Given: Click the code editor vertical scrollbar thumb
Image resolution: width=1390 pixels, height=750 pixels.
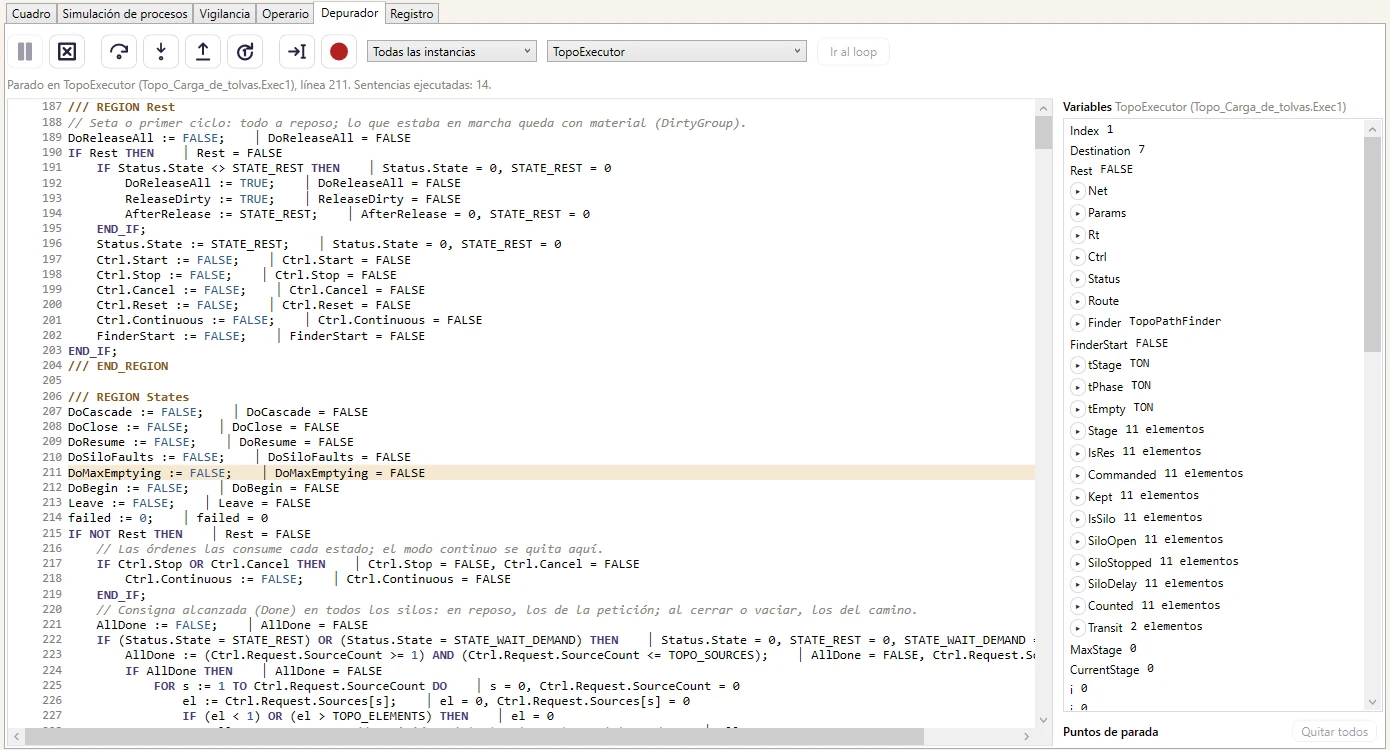Looking at the screenshot, I should [1044, 134].
